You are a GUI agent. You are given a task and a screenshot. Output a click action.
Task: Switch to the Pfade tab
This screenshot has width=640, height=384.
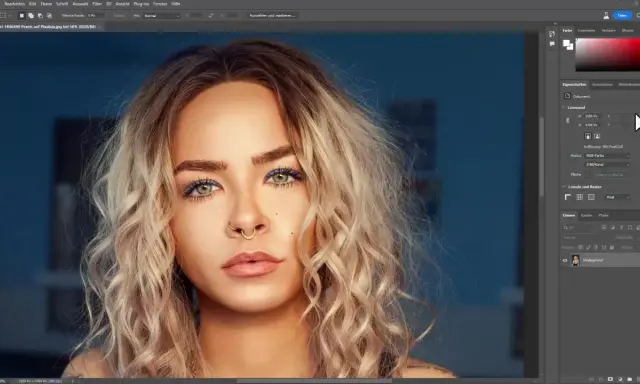coord(603,215)
